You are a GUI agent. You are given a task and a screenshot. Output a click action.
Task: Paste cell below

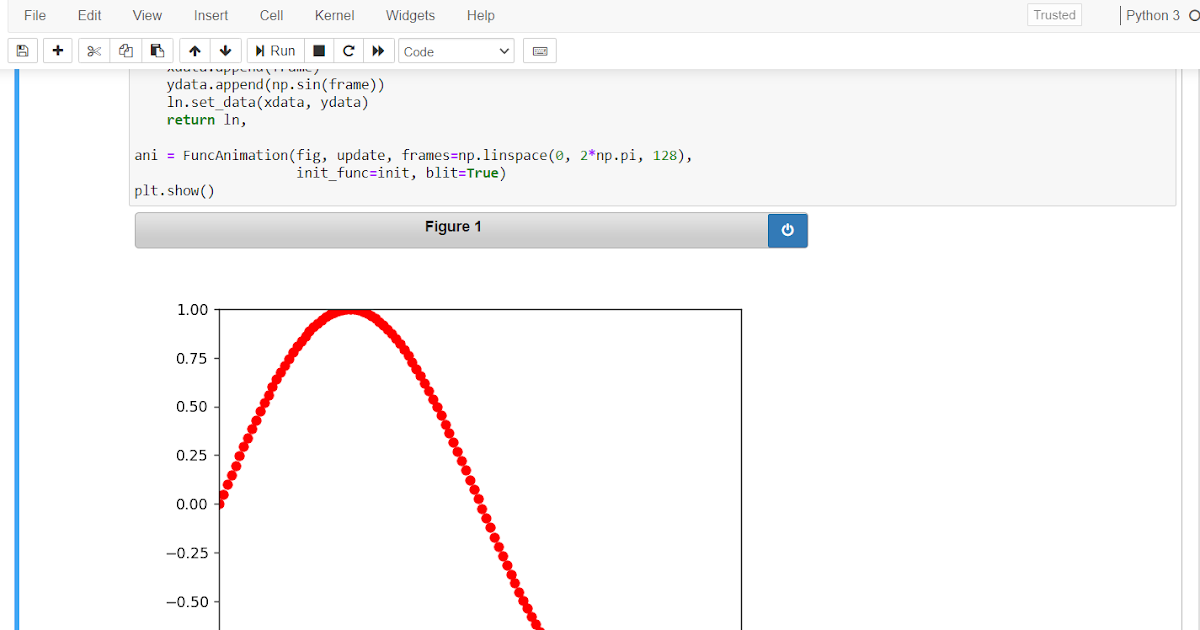point(157,50)
